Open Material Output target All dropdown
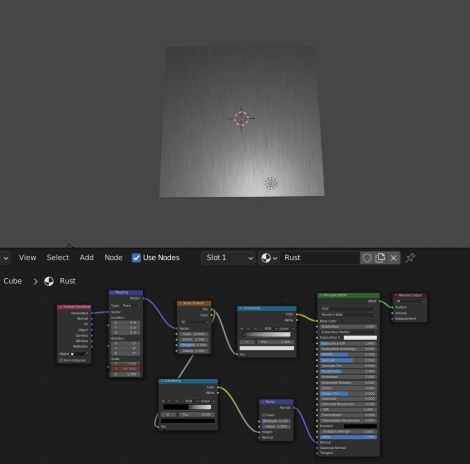 (x=410, y=301)
